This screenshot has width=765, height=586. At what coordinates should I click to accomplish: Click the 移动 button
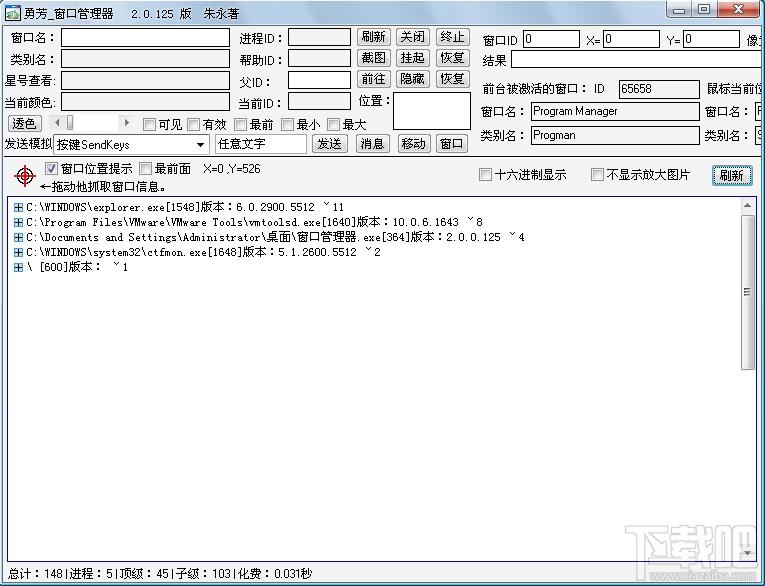(x=414, y=144)
